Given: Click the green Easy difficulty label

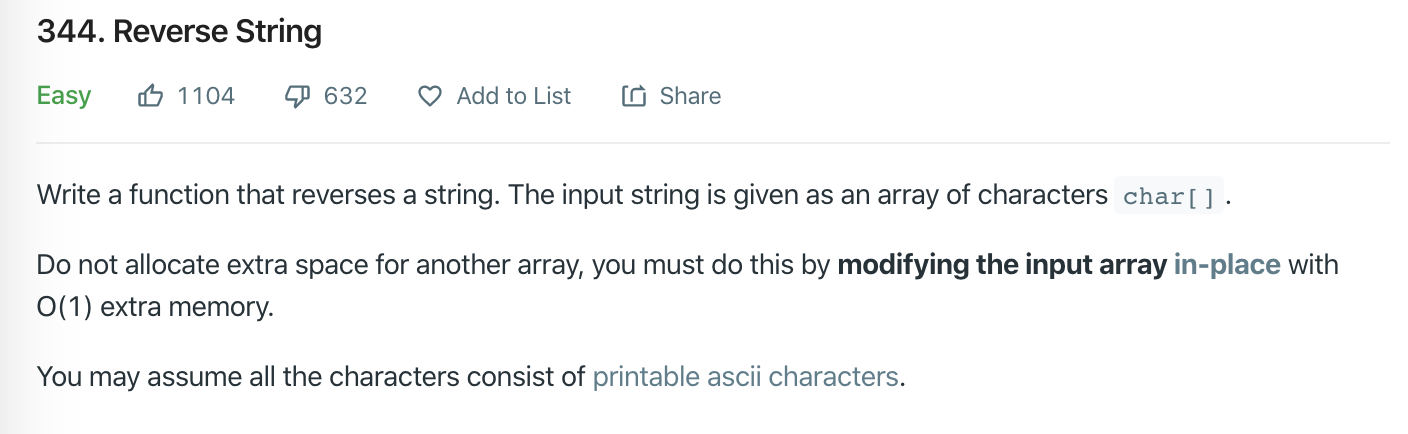Looking at the screenshot, I should coord(64,96).
